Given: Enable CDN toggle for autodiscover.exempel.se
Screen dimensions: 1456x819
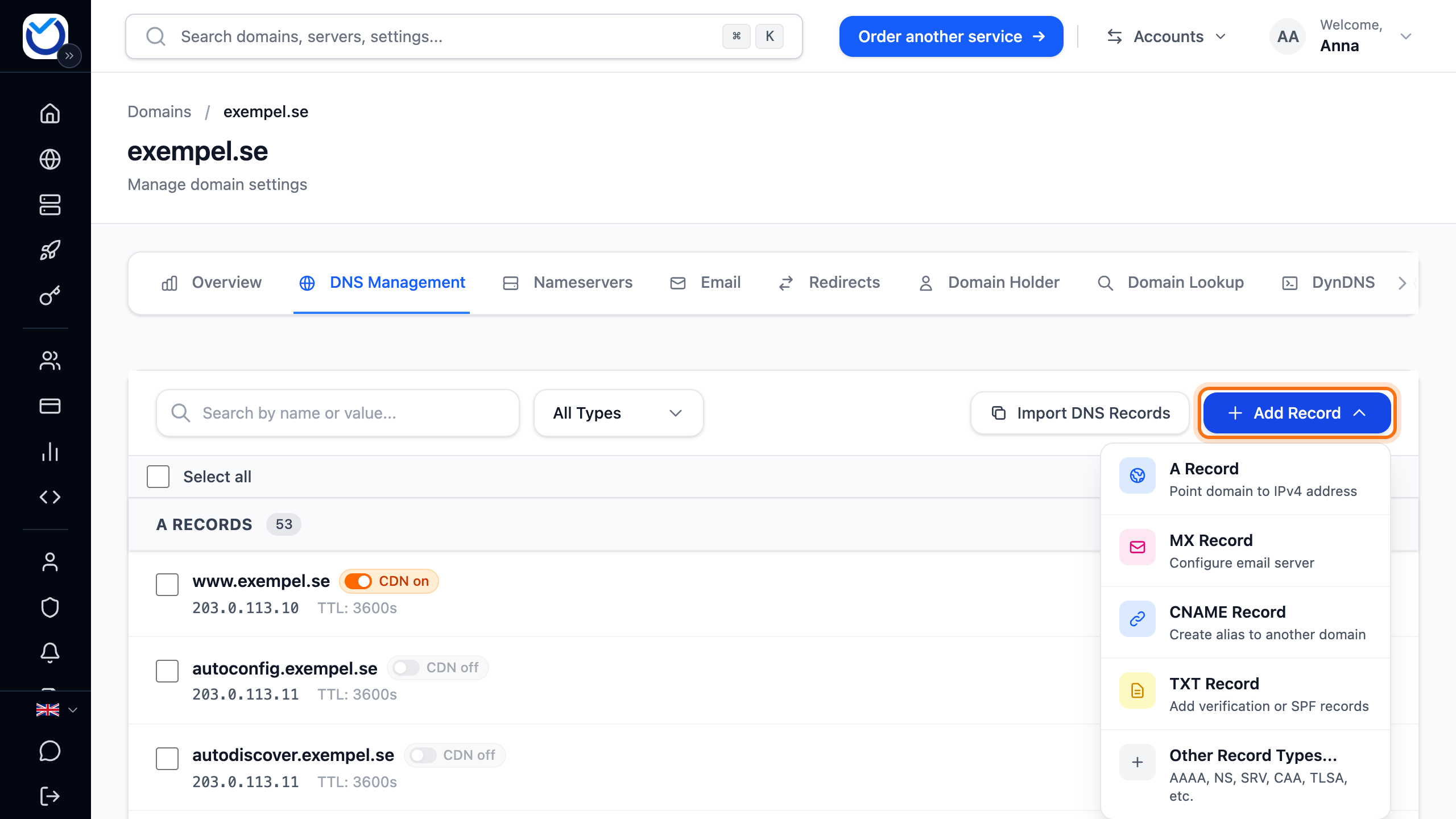Looking at the screenshot, I should (423, 755).
